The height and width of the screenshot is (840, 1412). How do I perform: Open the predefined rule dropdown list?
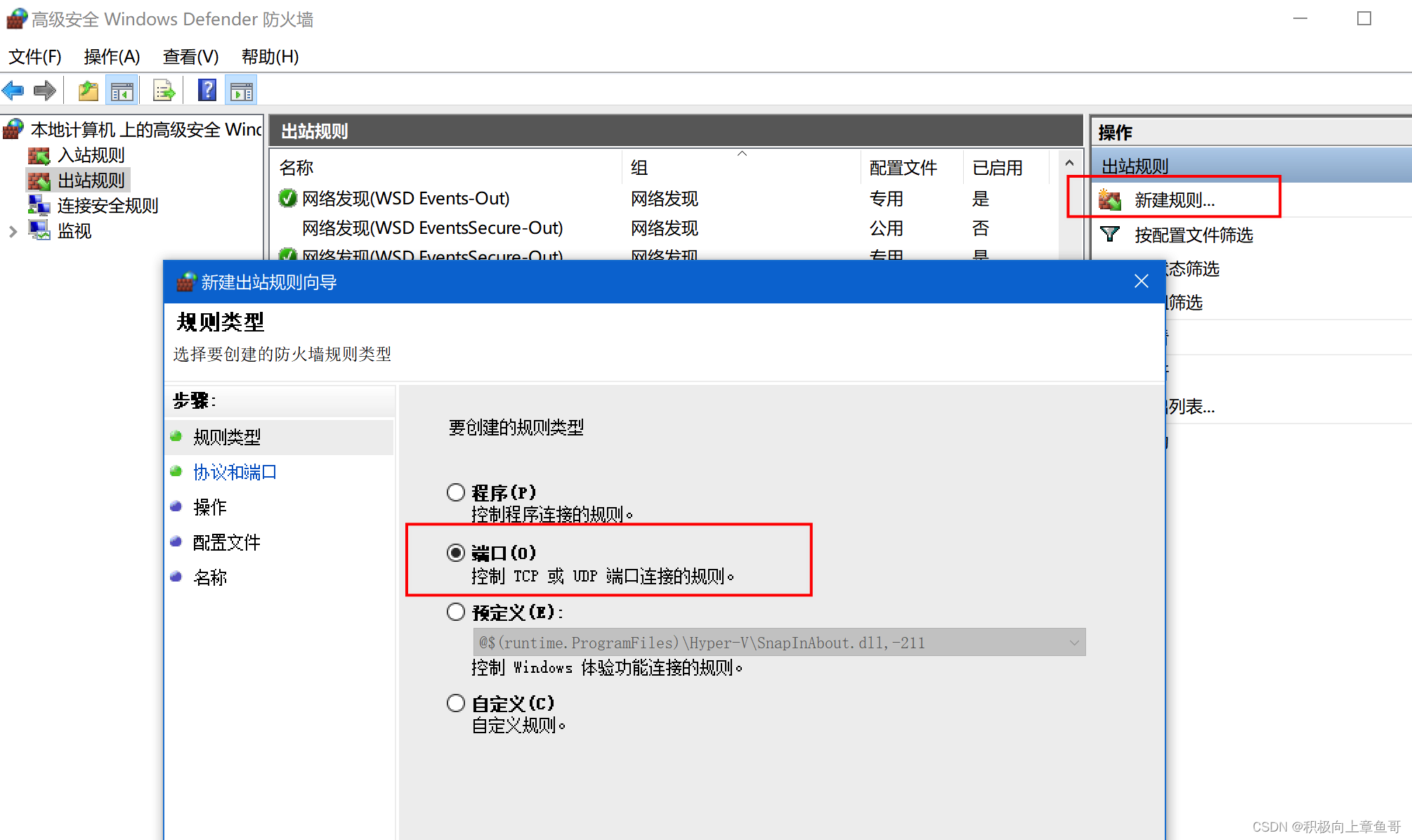1073,643
